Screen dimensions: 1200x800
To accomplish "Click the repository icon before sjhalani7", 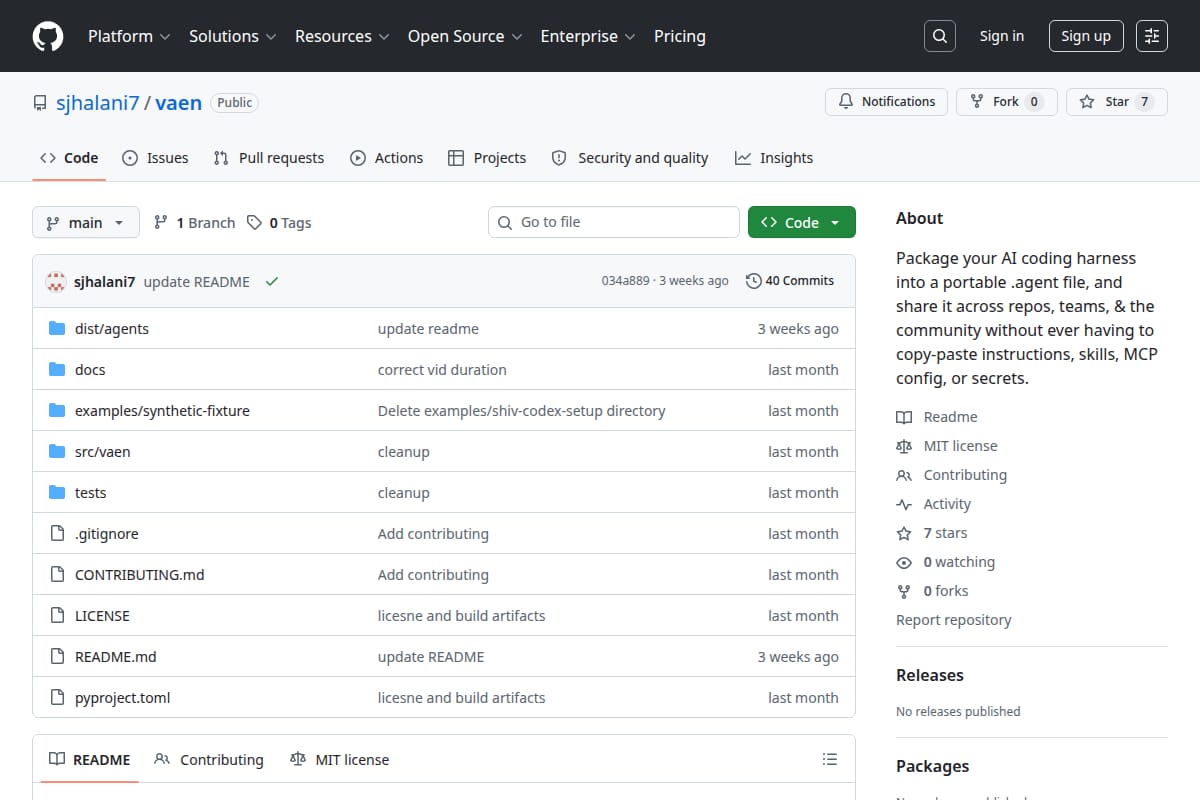I will [40, 103].
